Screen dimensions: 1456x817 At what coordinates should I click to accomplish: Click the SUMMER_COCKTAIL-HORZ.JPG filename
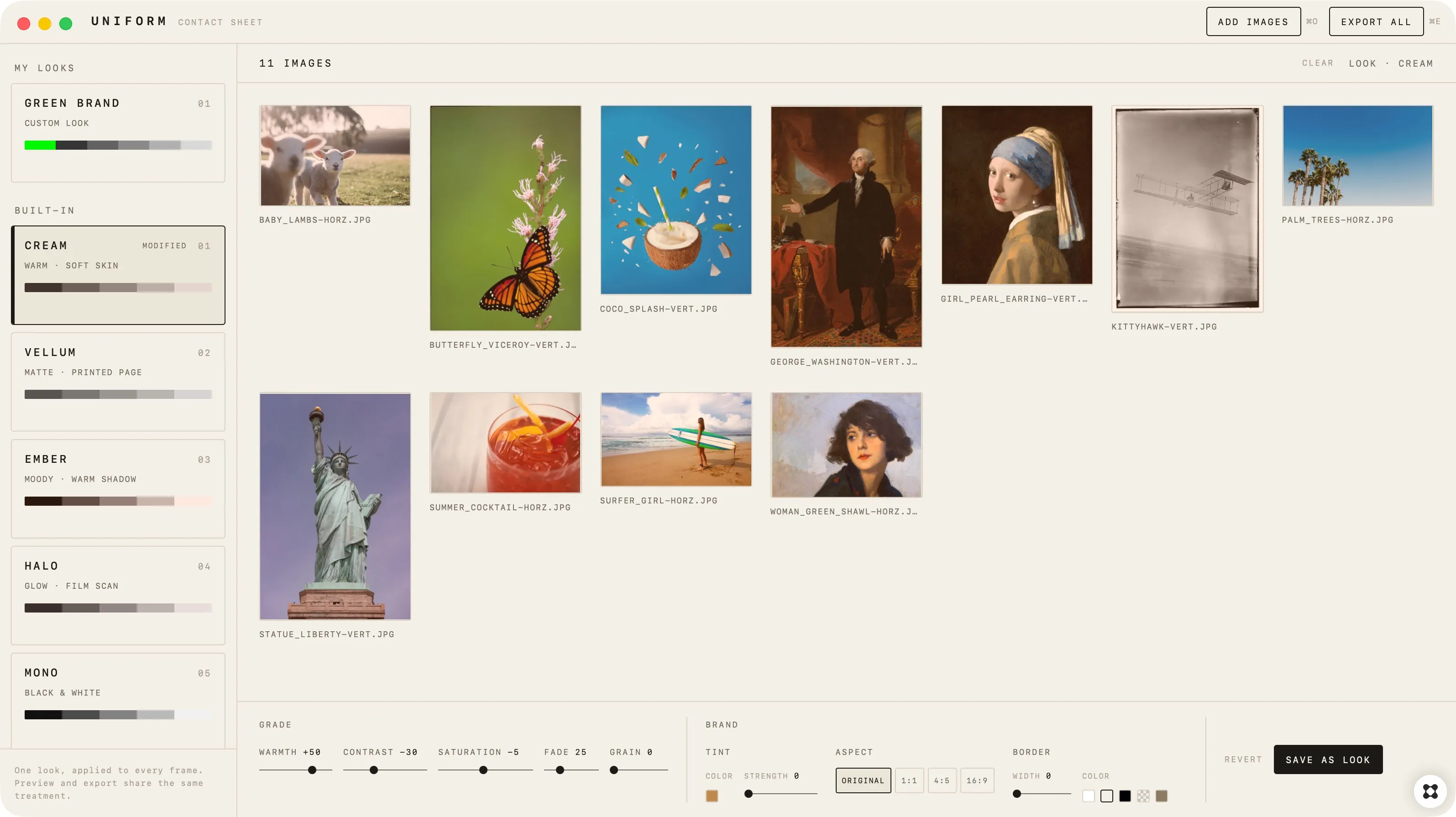coord(500,508)
